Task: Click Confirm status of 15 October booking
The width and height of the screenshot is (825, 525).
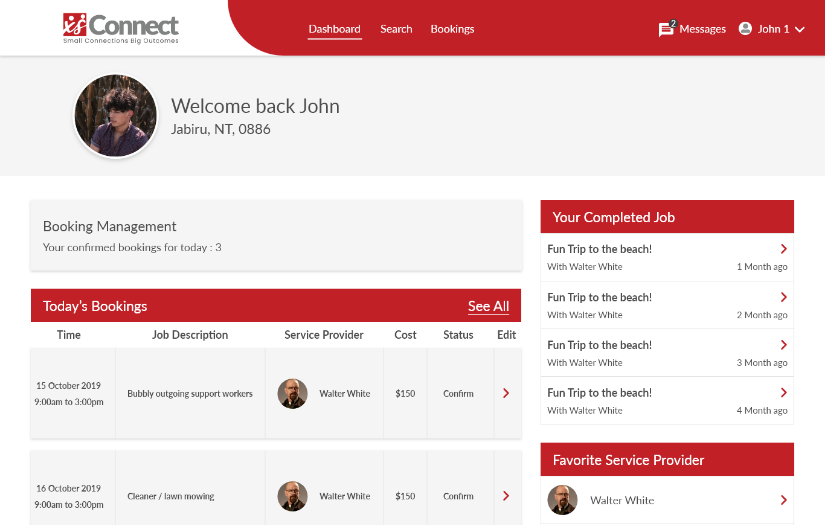Action: tap(458, 393)
